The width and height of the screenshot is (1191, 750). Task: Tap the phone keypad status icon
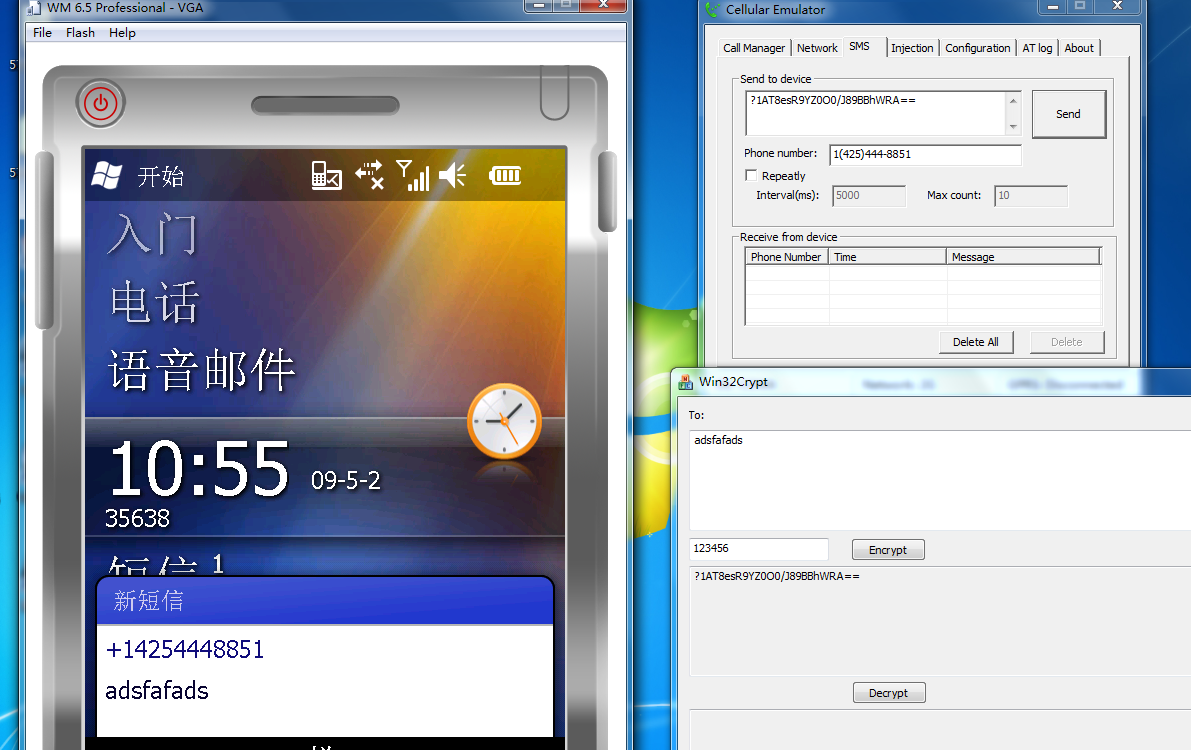[x=327, y=176]
